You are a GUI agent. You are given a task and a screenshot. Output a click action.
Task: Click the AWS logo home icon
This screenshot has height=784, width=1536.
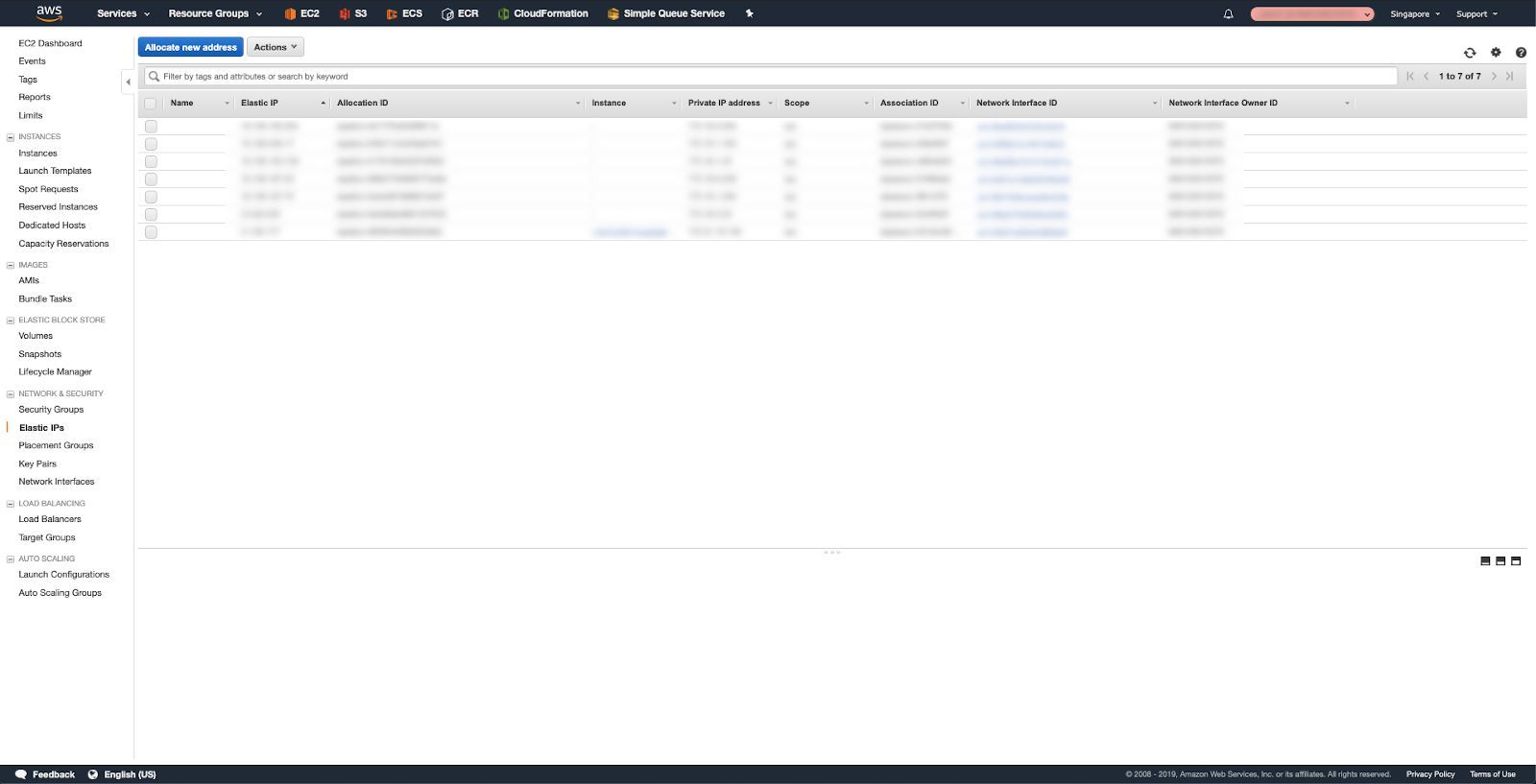pyautogui.click(x=49, y=12)
